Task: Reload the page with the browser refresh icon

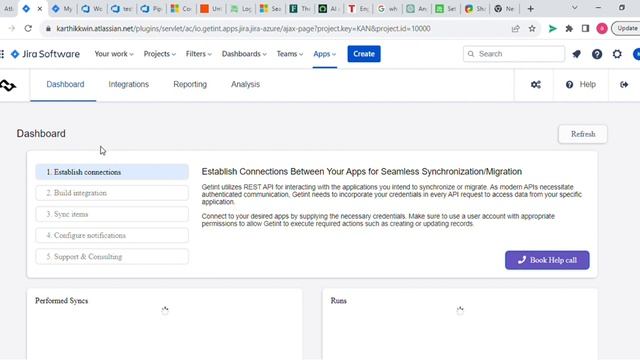Action: (x=28, y=29)
